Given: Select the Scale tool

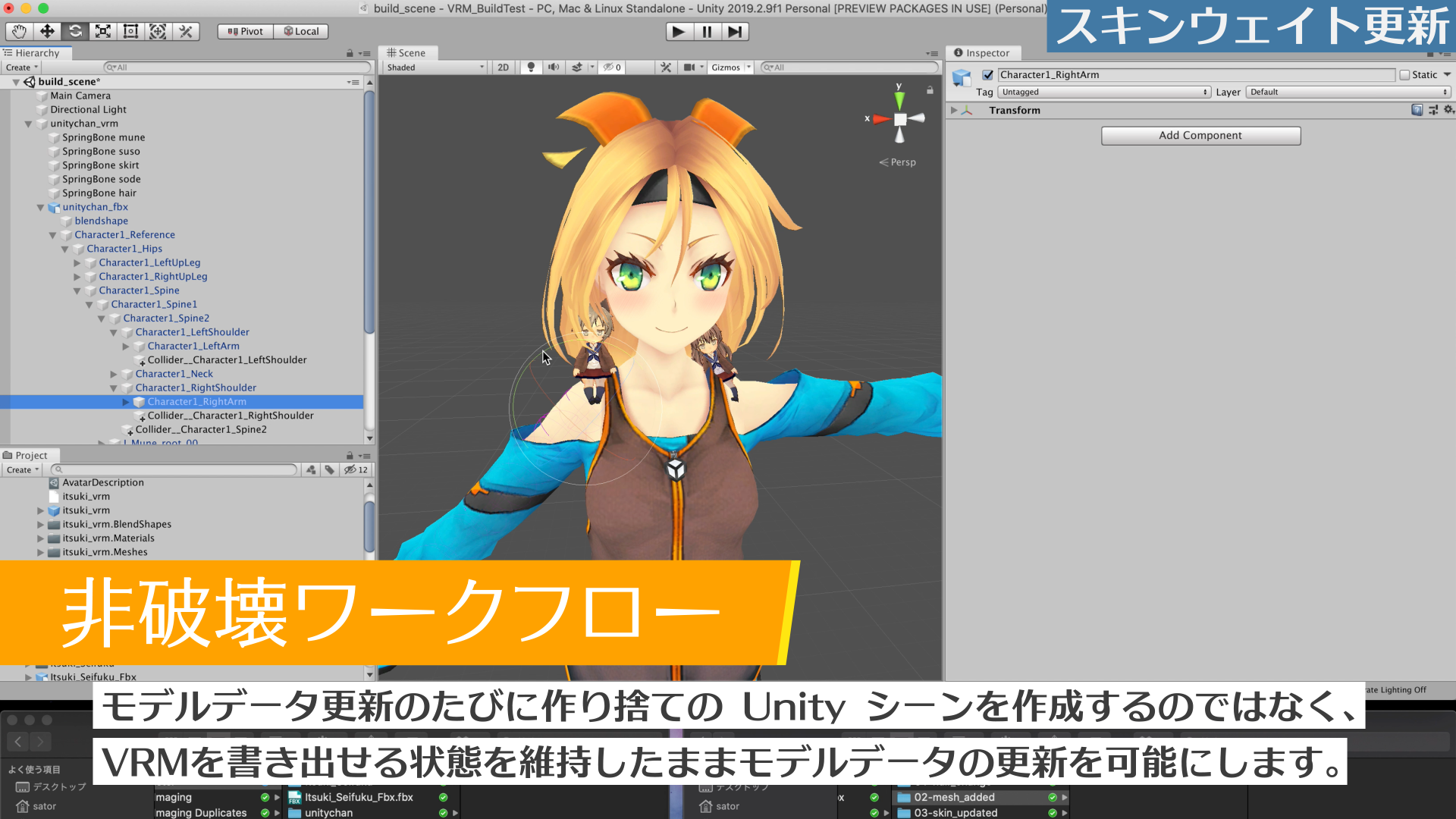Looking at the screenshot, I should click(x=102, y=31).
